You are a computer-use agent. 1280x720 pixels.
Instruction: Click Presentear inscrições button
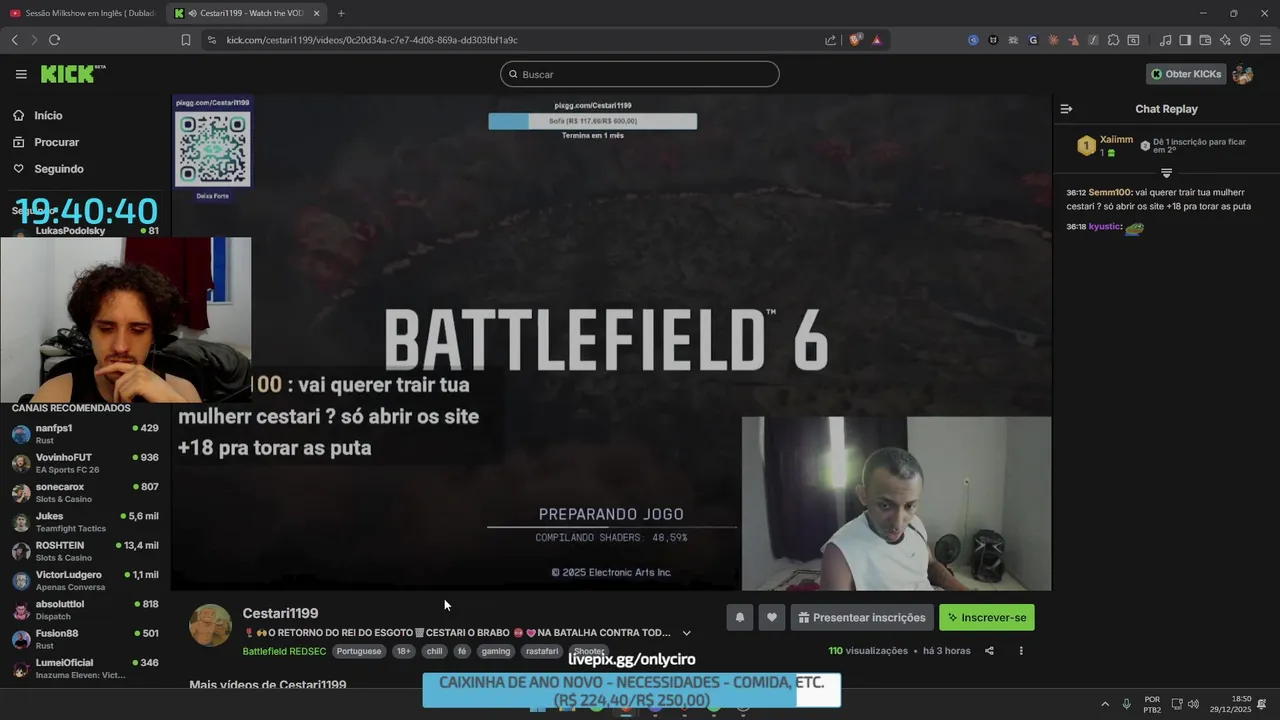(862, 617)
